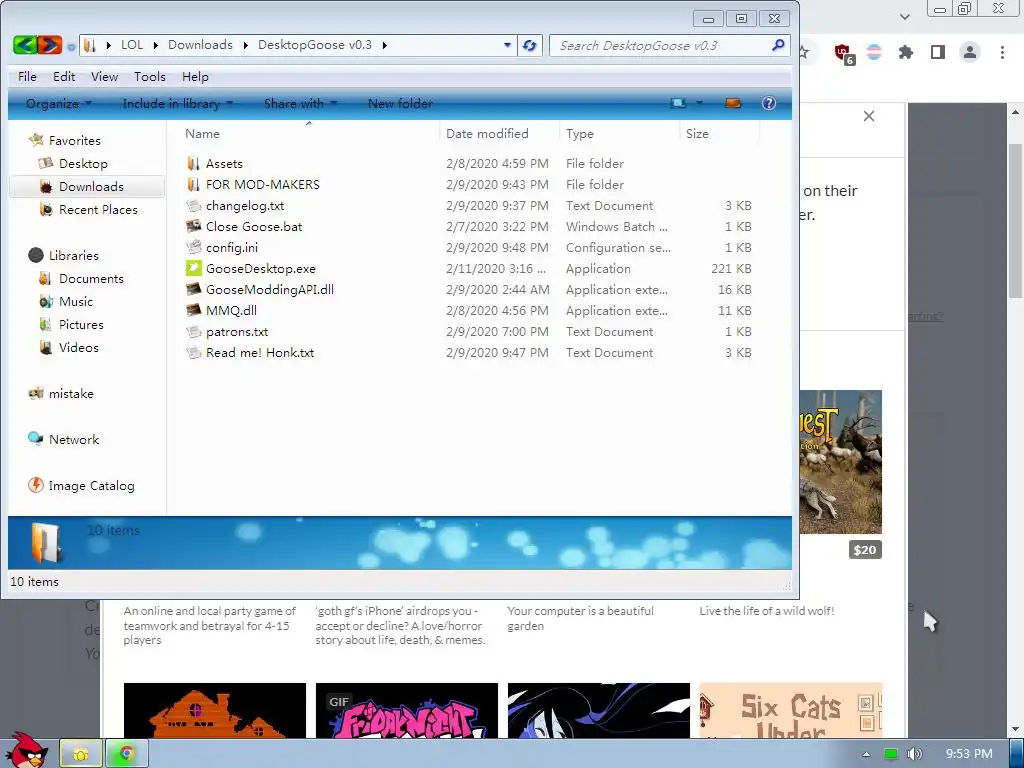Sort by the Size column header
Image resolution: width=1024 pixels, height=768 pixels.
coord(720,134)
